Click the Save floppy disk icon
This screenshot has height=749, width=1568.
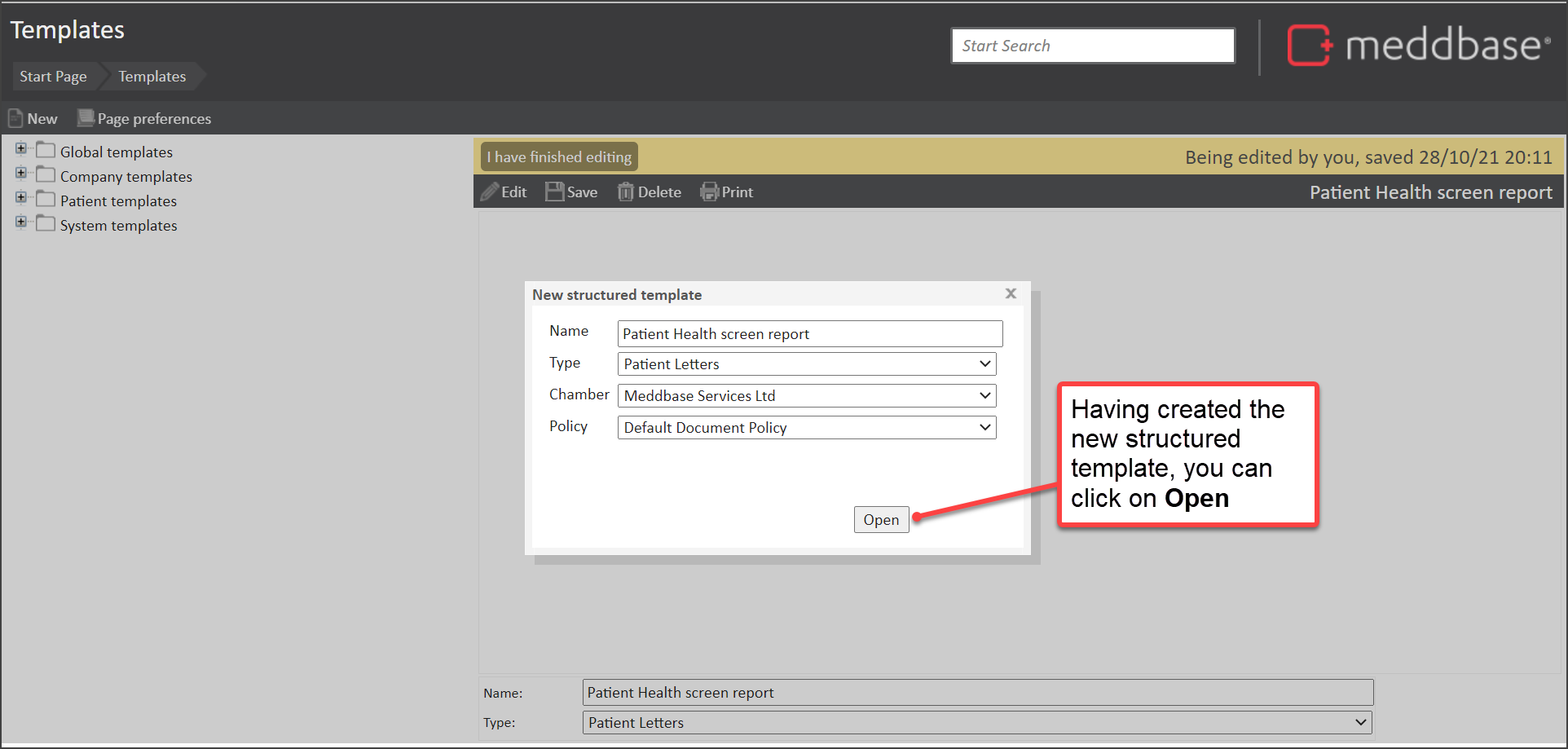pyautogui.click(x=555, y=192)
